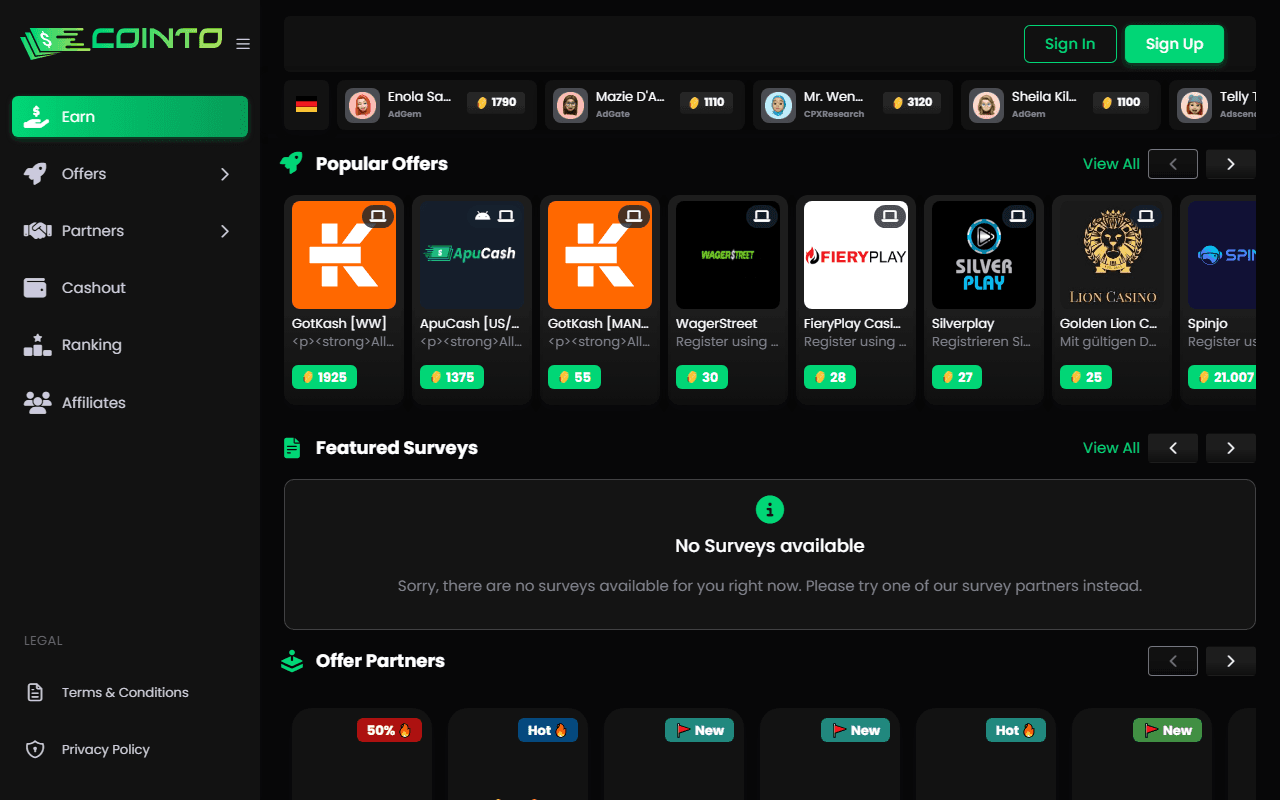Click desktop device icon on FieryPlay card
This screenshot has width=1280, height=800.
[890, 216]
